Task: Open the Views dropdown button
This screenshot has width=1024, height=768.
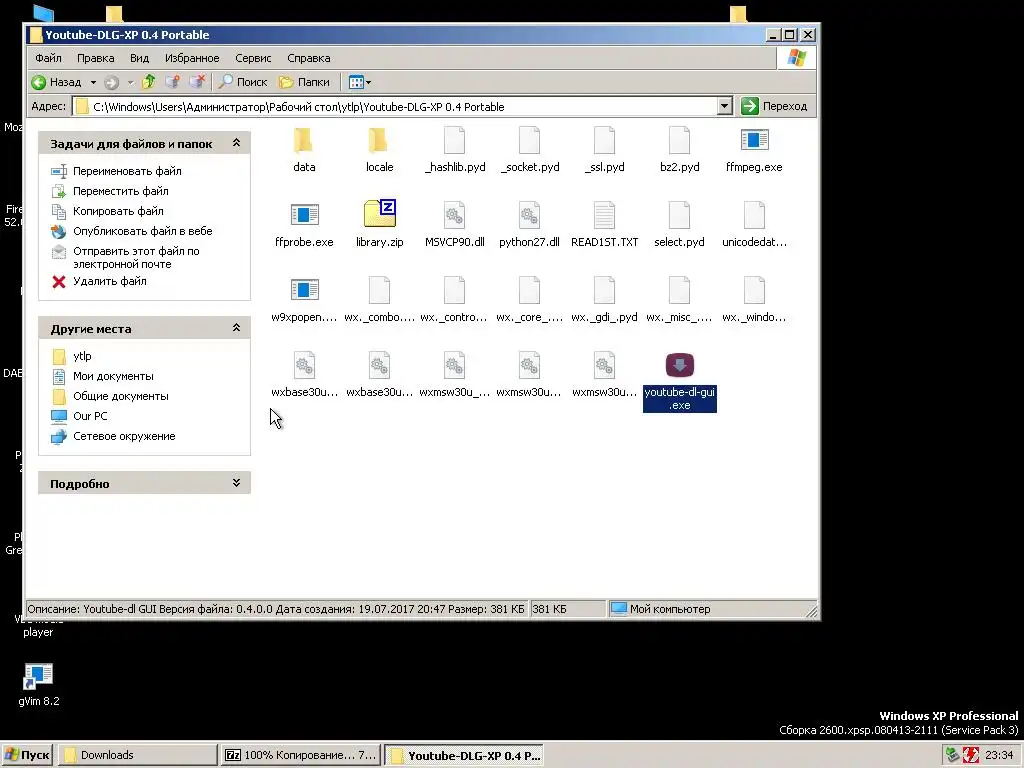Action: tap(359, 82)
